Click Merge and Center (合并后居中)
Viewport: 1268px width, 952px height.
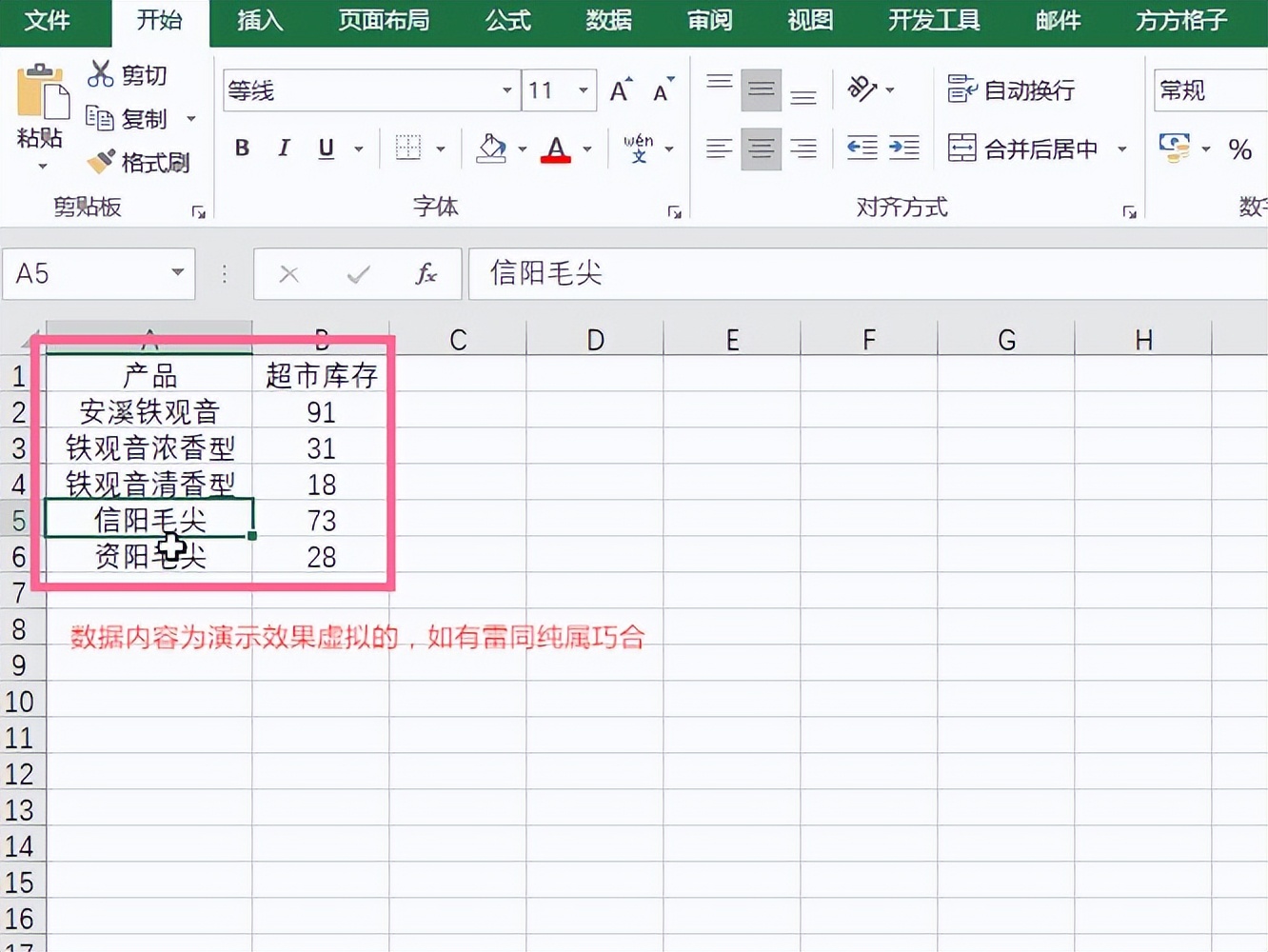(1028, 149)
